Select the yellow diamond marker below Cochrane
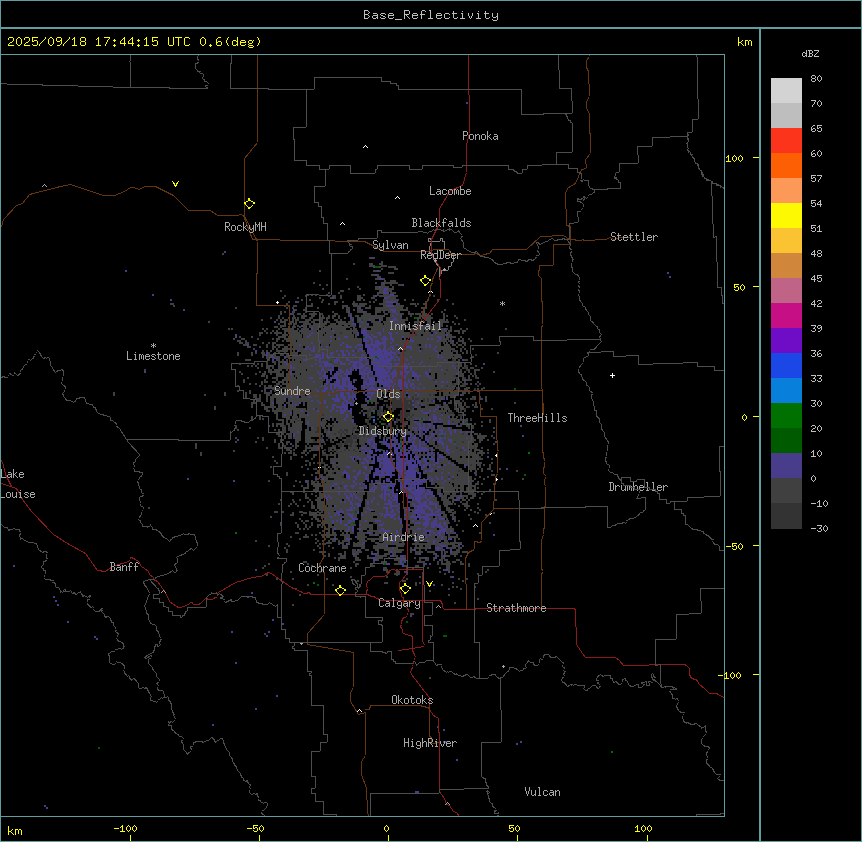 pyautogui.click(x=340, y=590)
